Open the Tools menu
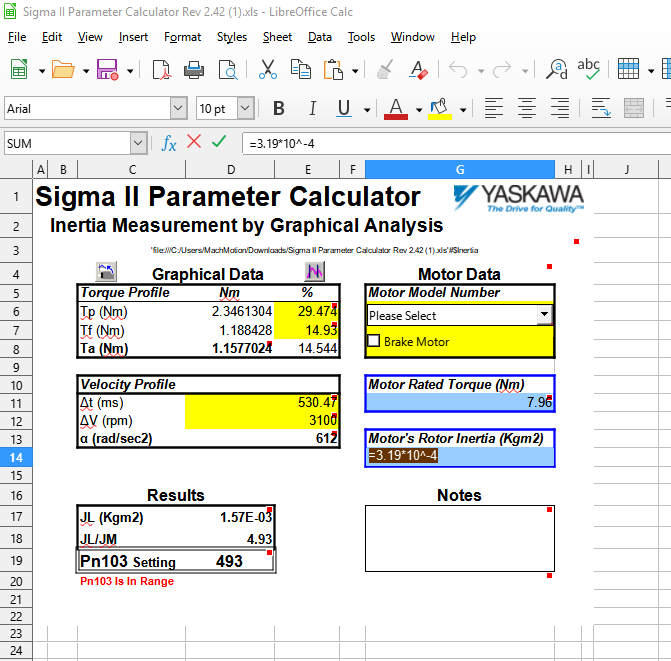The height and width of the screenshot is (661, 671). click(x=361, y=37)
